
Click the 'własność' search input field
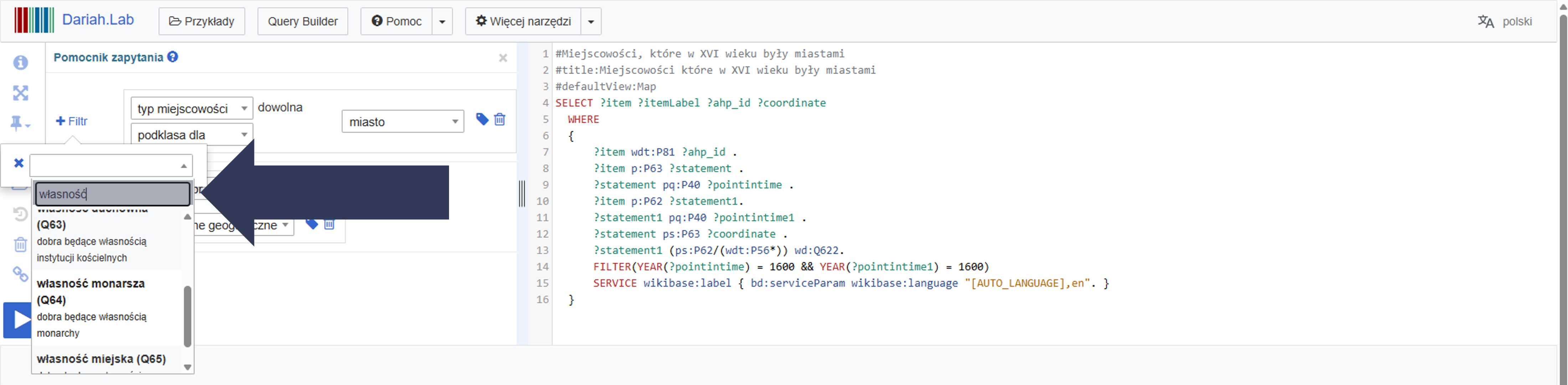(113, 194)
